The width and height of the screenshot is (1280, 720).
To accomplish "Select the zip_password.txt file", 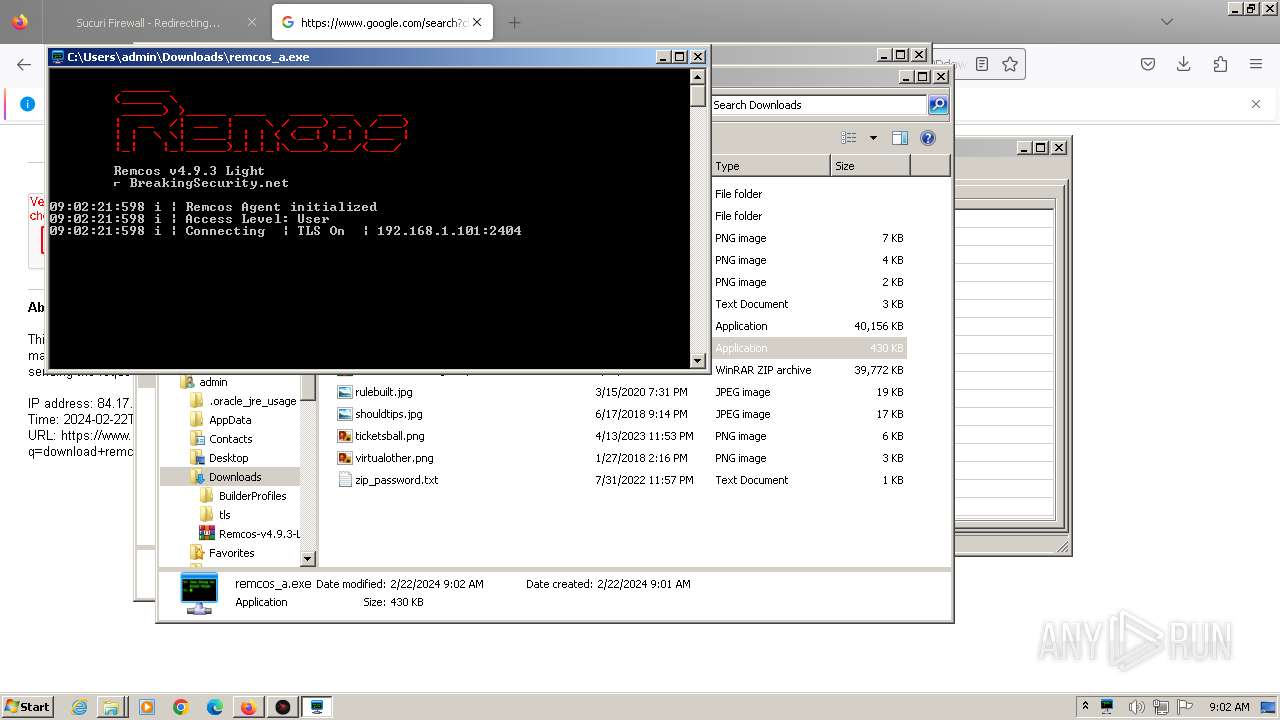I will click(x=396, y=480).
